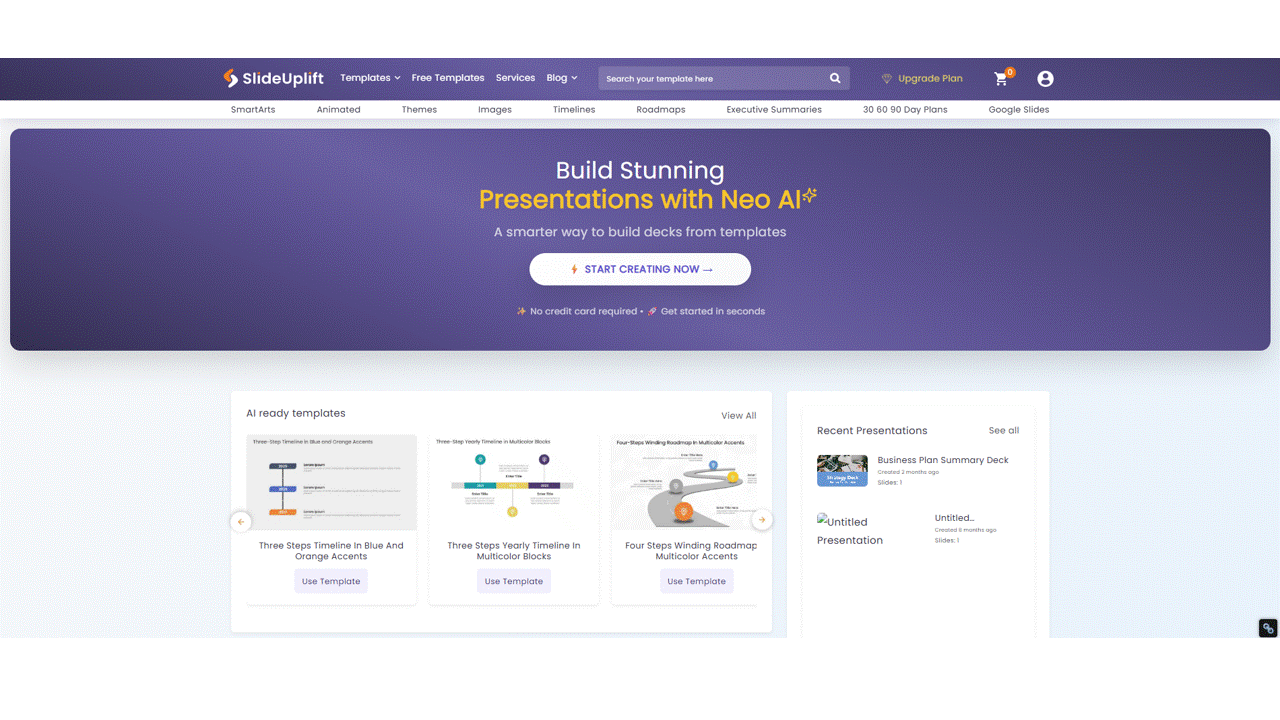The height and width of the screenshot is (720, 1280).
Task: Click the 'Recent Presentations' heading
Action: click(872, 431)
